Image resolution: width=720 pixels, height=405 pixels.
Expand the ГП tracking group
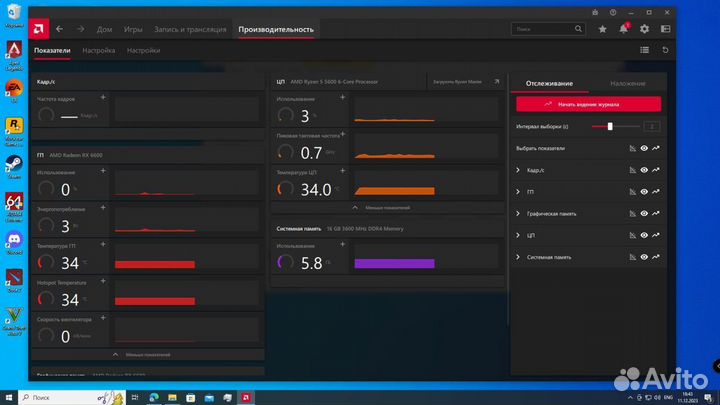(518, 191)
